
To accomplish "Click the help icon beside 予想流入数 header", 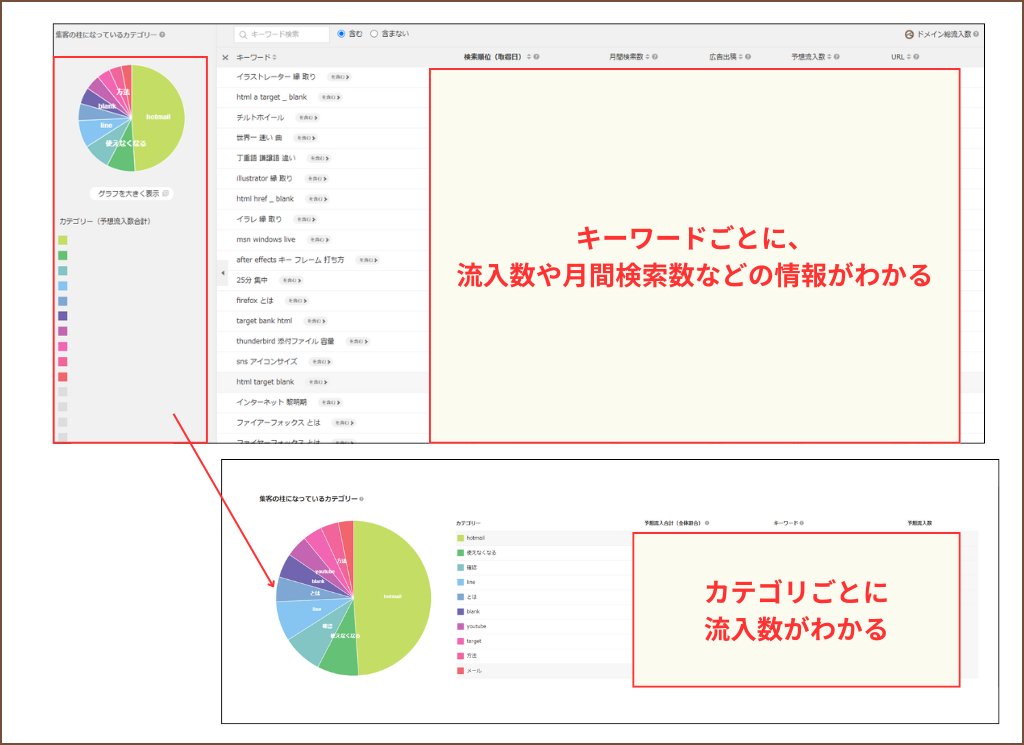I will (839, 56).
